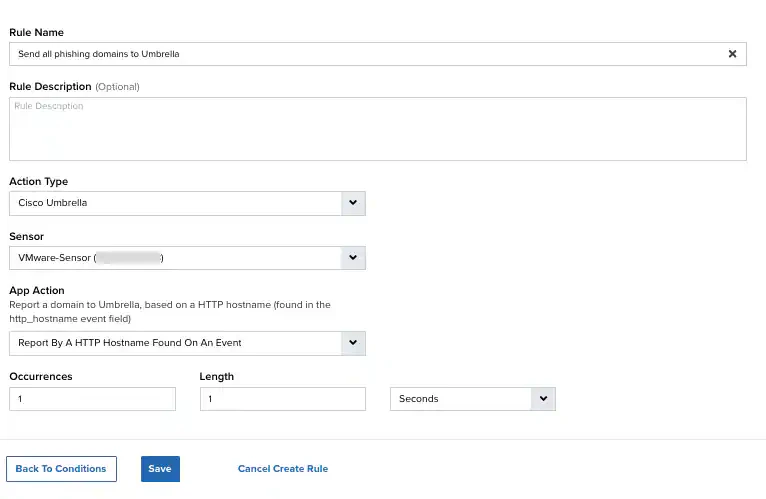The height and width of the screenshot is (499, 766).
Task: Select the Occurrences number field
Action: (x=92, y=399)
